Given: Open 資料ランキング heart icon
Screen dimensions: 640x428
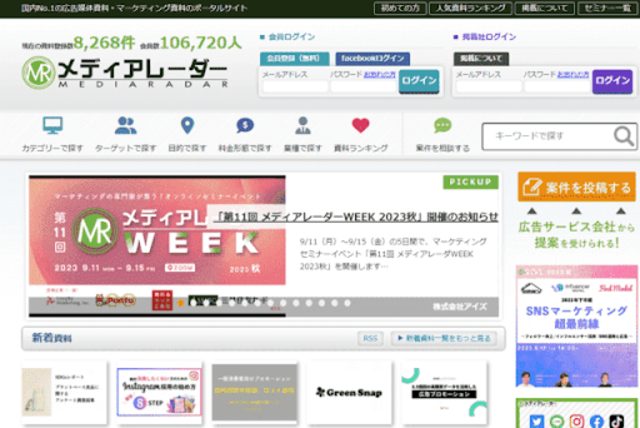Looking at the screenshot, I should point(360,125).
